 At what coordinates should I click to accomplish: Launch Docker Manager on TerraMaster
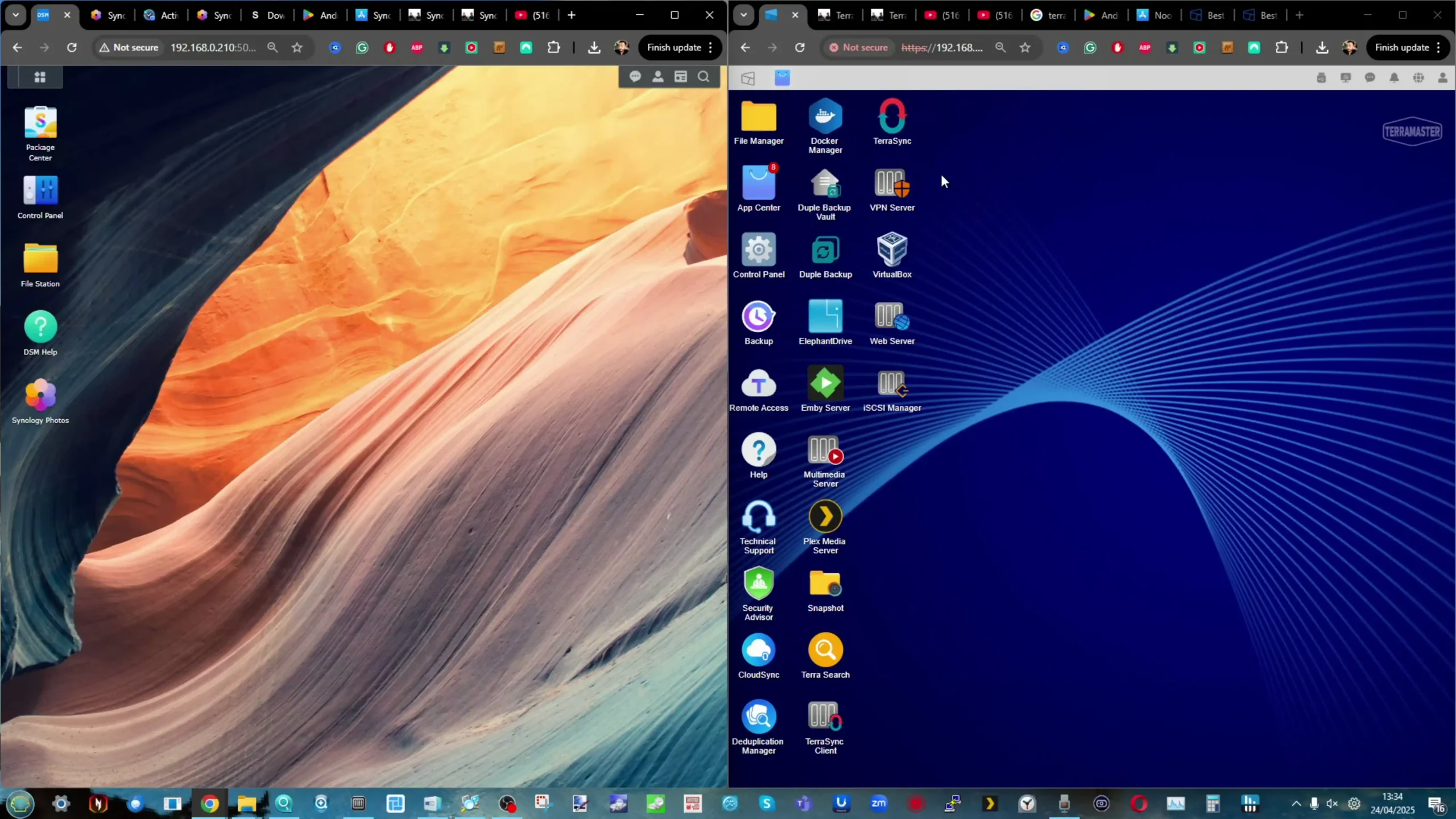point(825,126)
